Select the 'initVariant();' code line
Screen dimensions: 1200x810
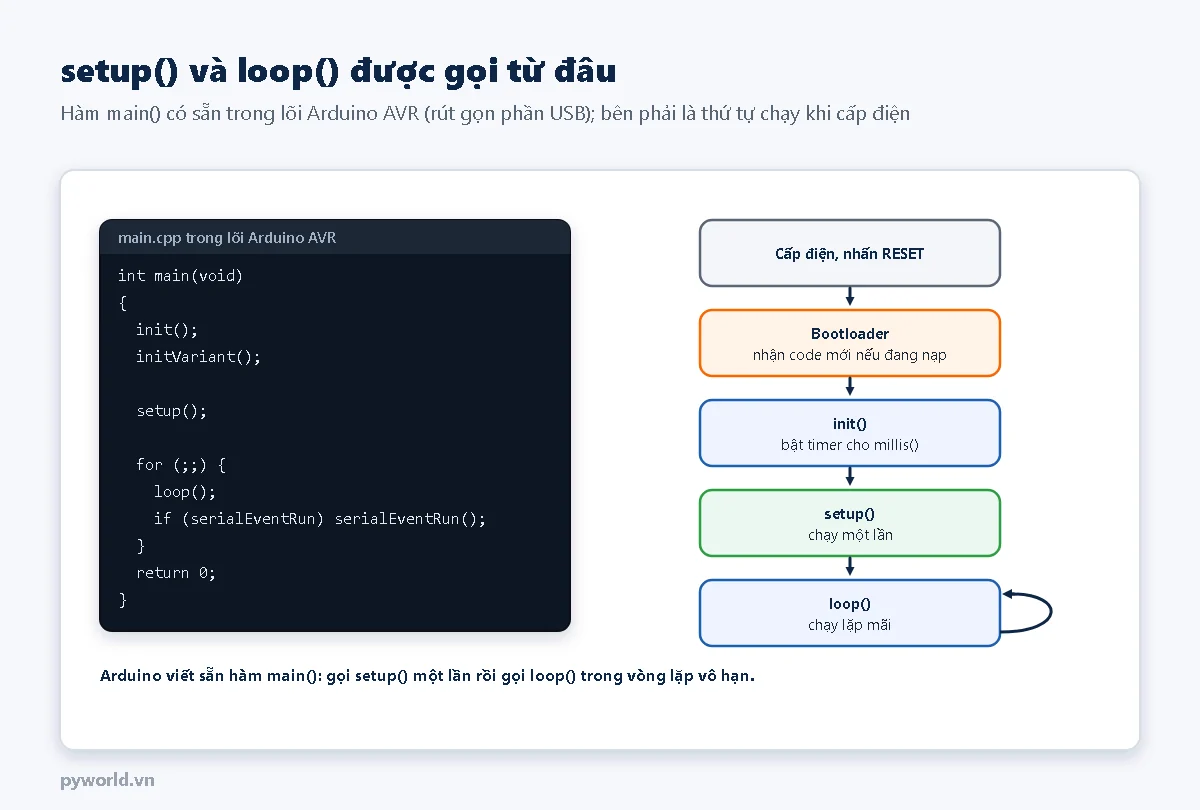click(198, 356)
